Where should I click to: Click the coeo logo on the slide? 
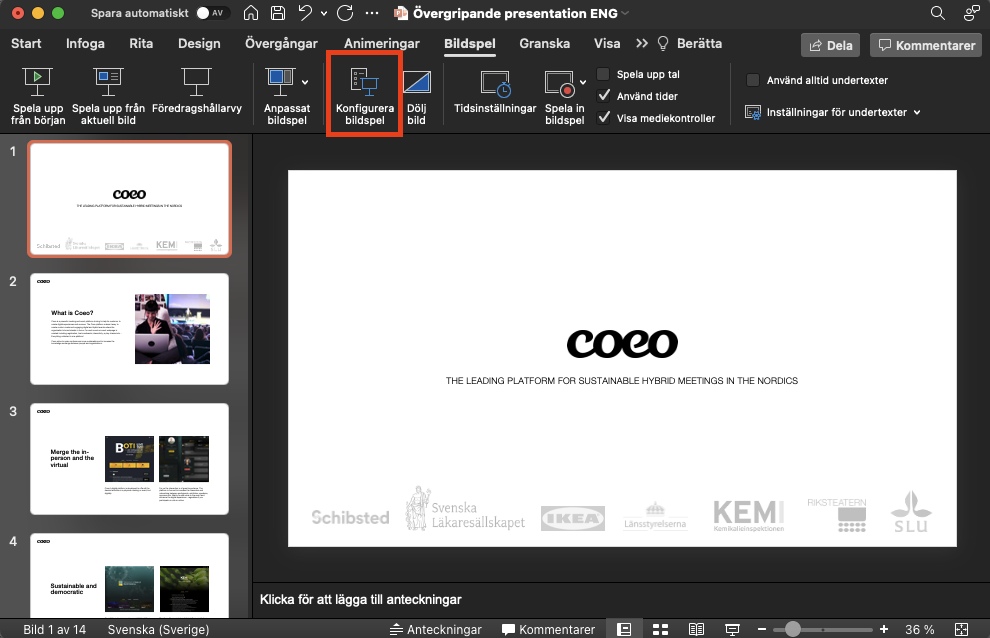point(622,343)
